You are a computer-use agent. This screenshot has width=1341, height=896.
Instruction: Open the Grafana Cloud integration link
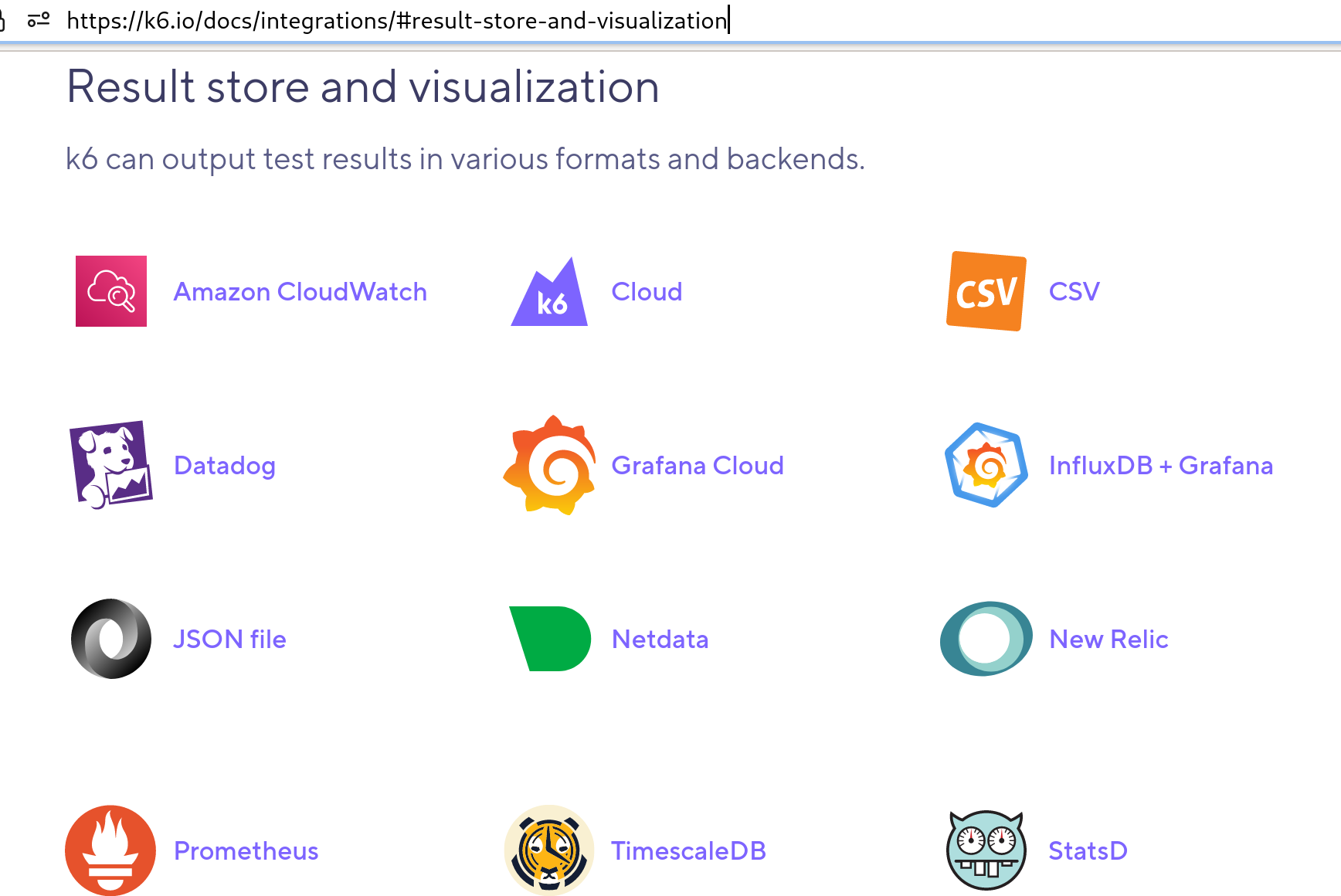[x=698, y=465]
